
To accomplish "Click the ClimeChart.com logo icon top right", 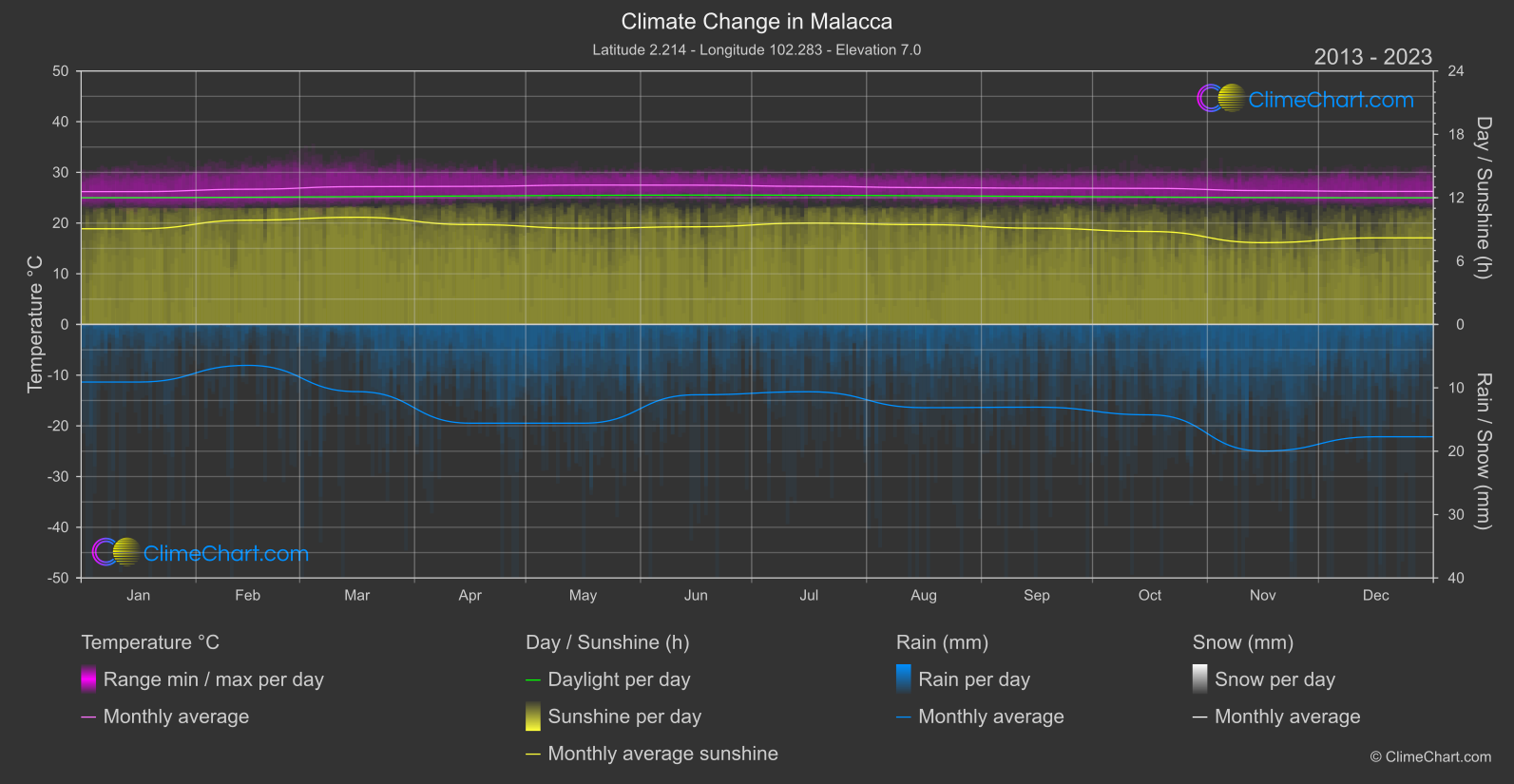I will pyautogui.click(x=1221, y=99).
